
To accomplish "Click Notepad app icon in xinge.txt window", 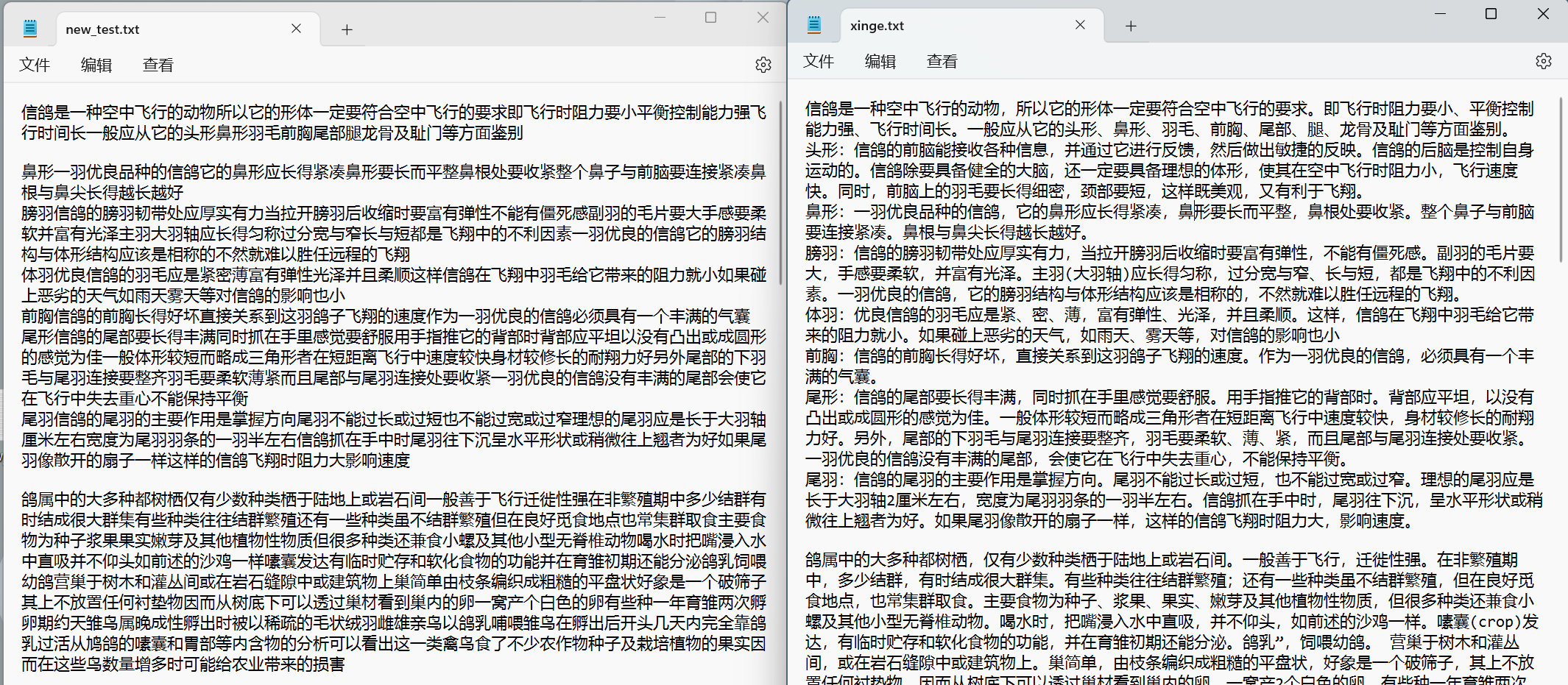I will point(814,25).
